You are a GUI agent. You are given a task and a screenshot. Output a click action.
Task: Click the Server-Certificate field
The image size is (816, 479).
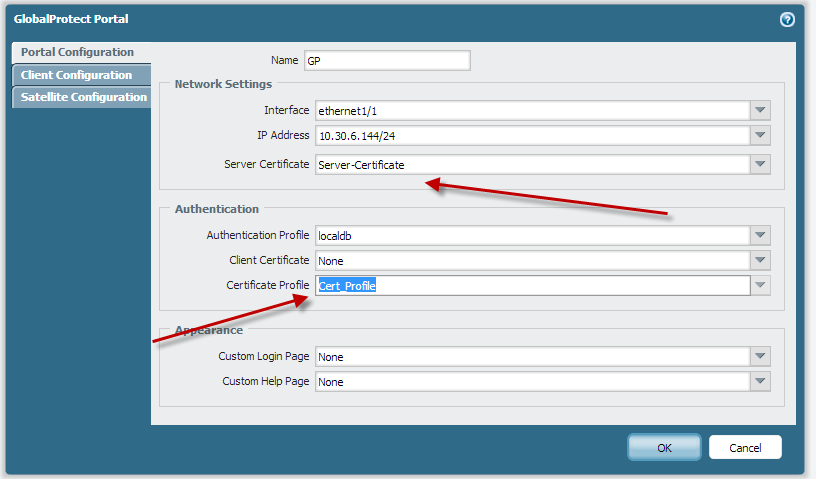point(533,165)
